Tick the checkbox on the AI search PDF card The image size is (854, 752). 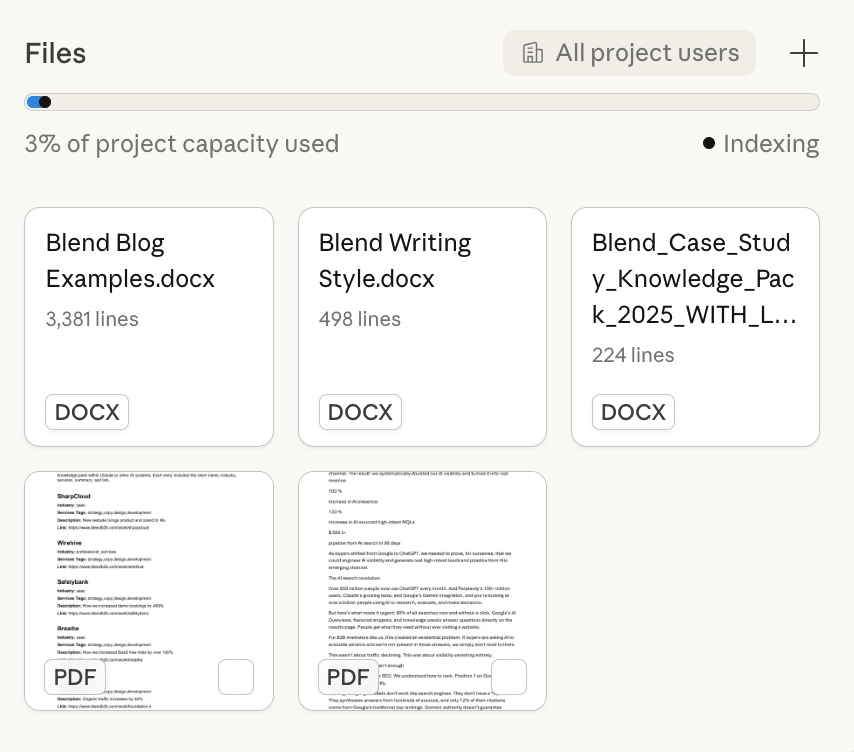[x=509, y=677]
